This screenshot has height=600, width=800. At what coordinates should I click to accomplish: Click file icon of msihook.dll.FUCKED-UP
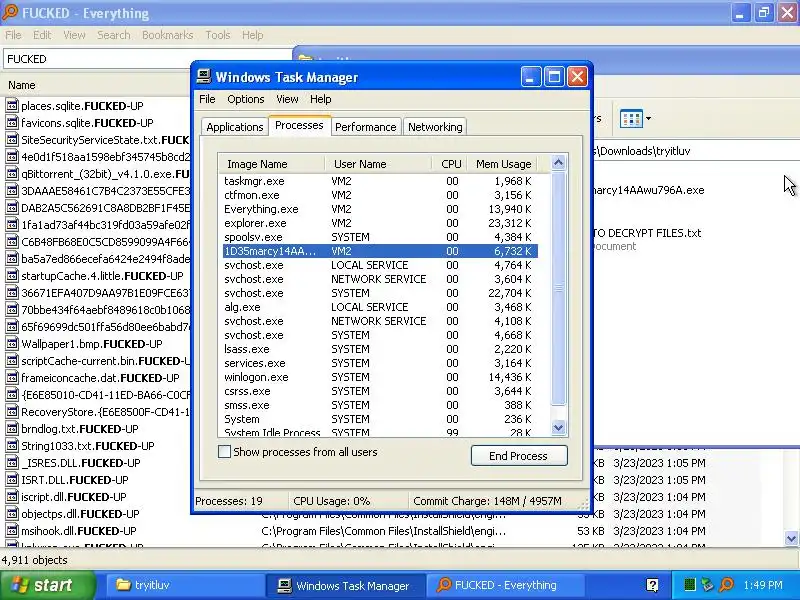tap(12, 531)
